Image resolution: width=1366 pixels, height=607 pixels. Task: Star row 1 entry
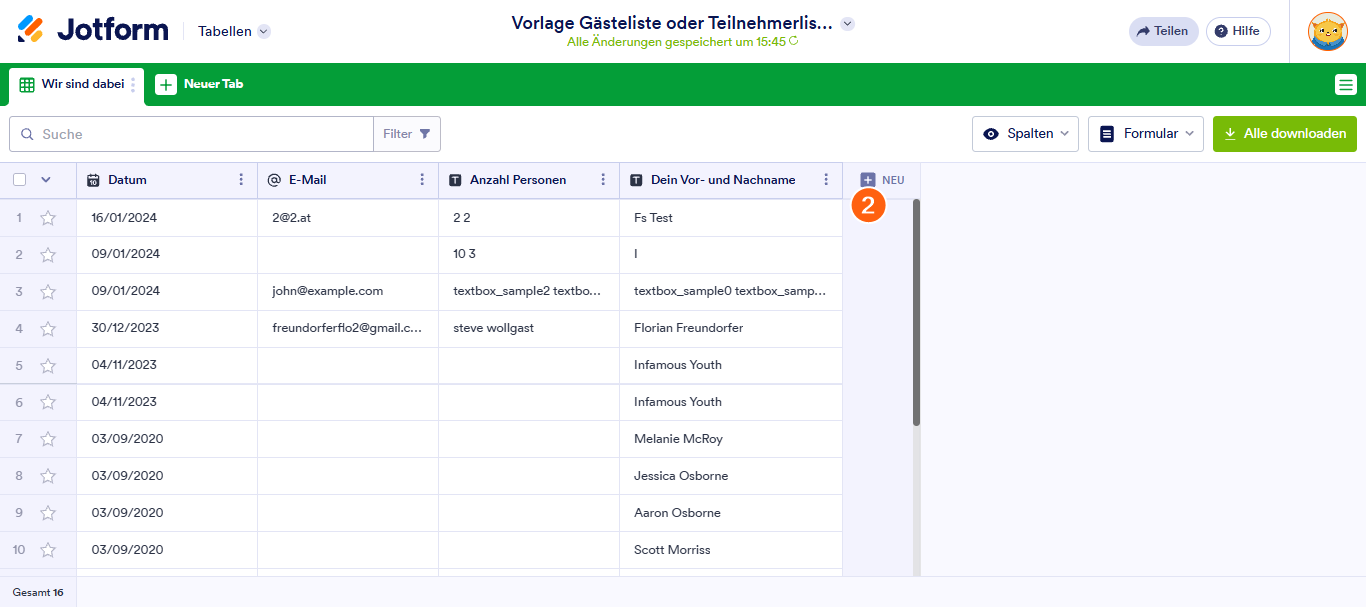click(x=48, y=218)
